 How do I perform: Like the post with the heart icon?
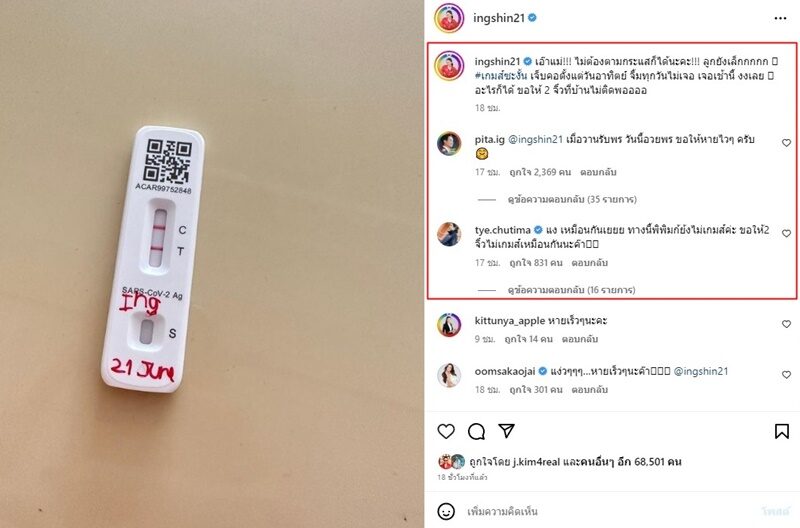pos(446,432)
